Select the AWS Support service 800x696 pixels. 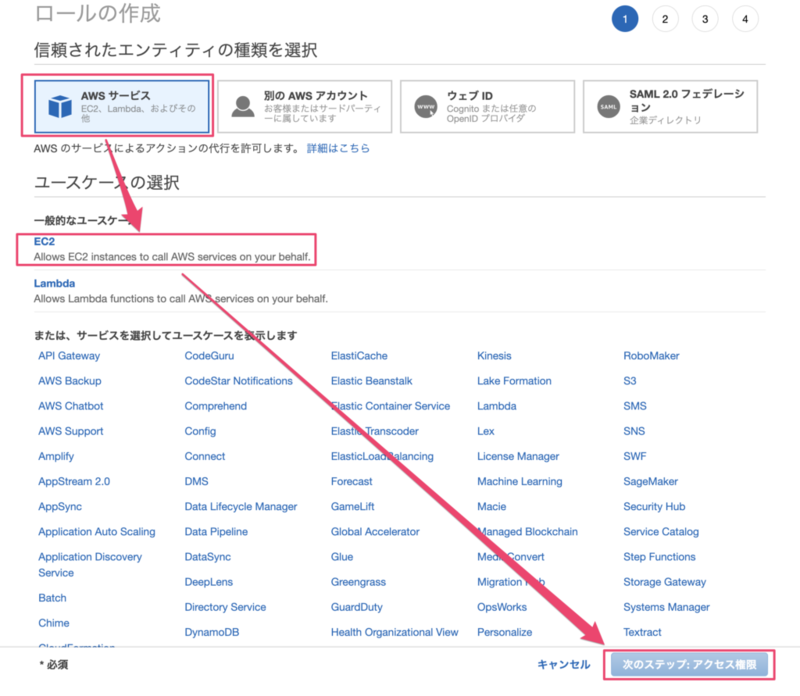[71, 431]
